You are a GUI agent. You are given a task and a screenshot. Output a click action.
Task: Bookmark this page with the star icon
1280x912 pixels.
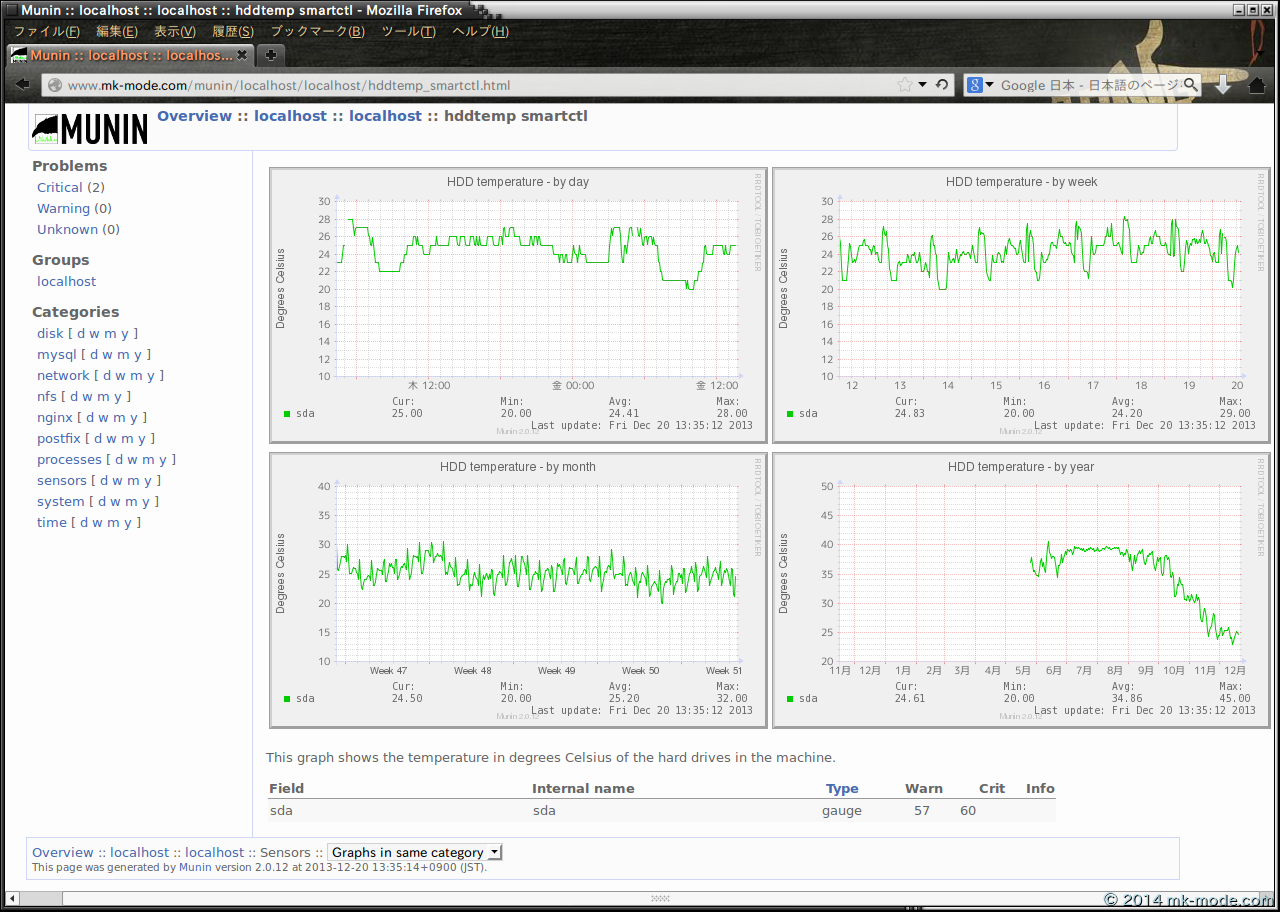pos(904,85)
